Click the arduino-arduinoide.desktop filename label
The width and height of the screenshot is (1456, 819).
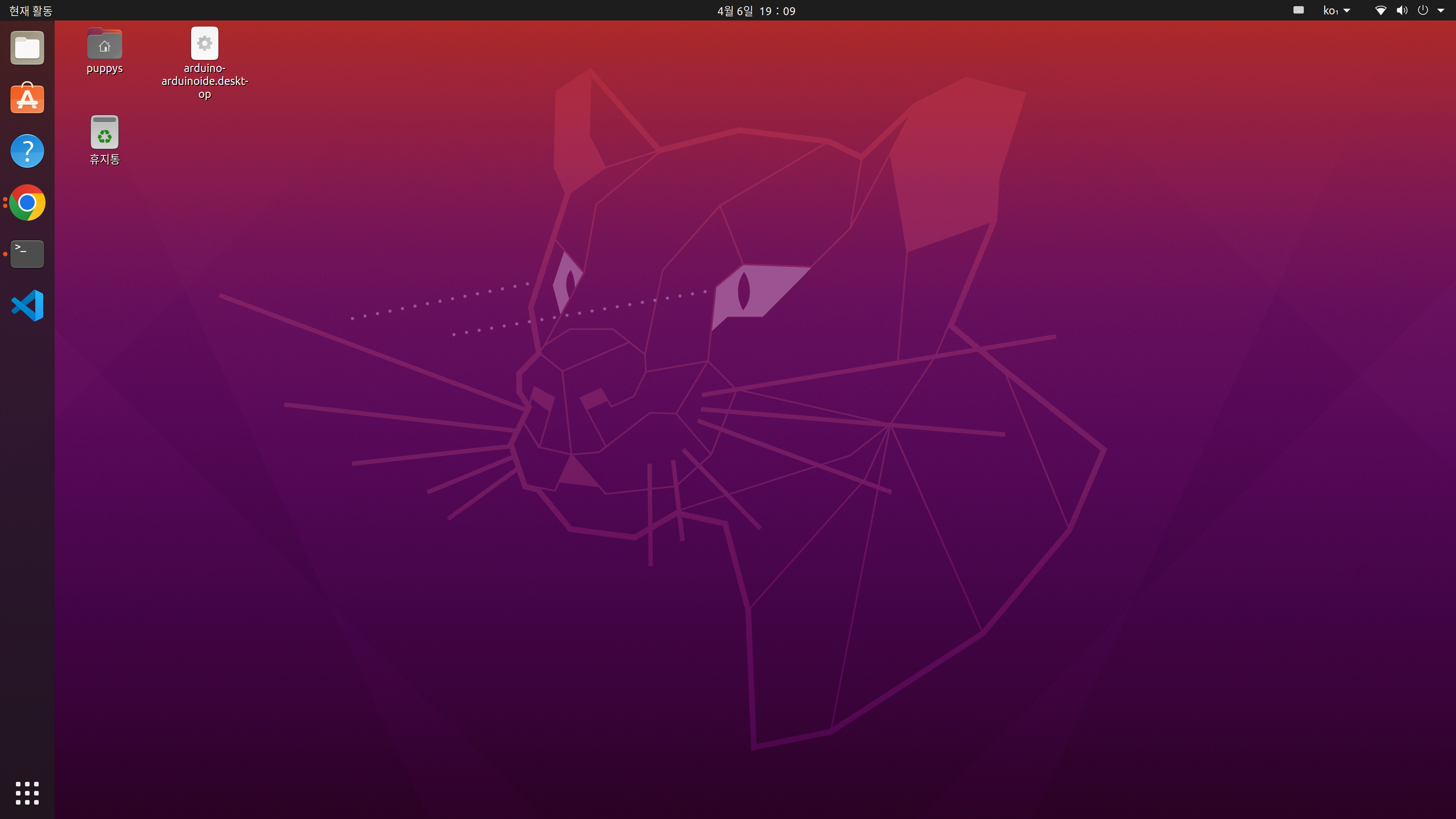(x=205, y=81)
